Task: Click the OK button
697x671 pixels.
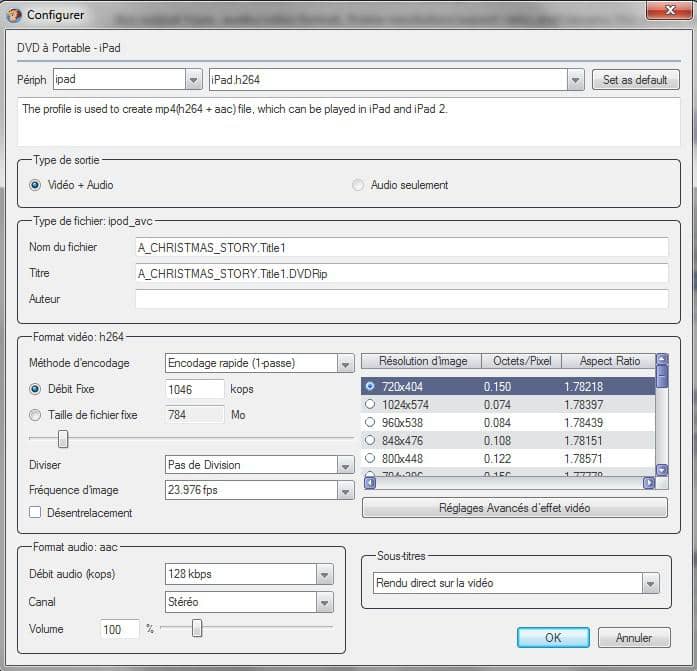Action: [x=553, y=638]
